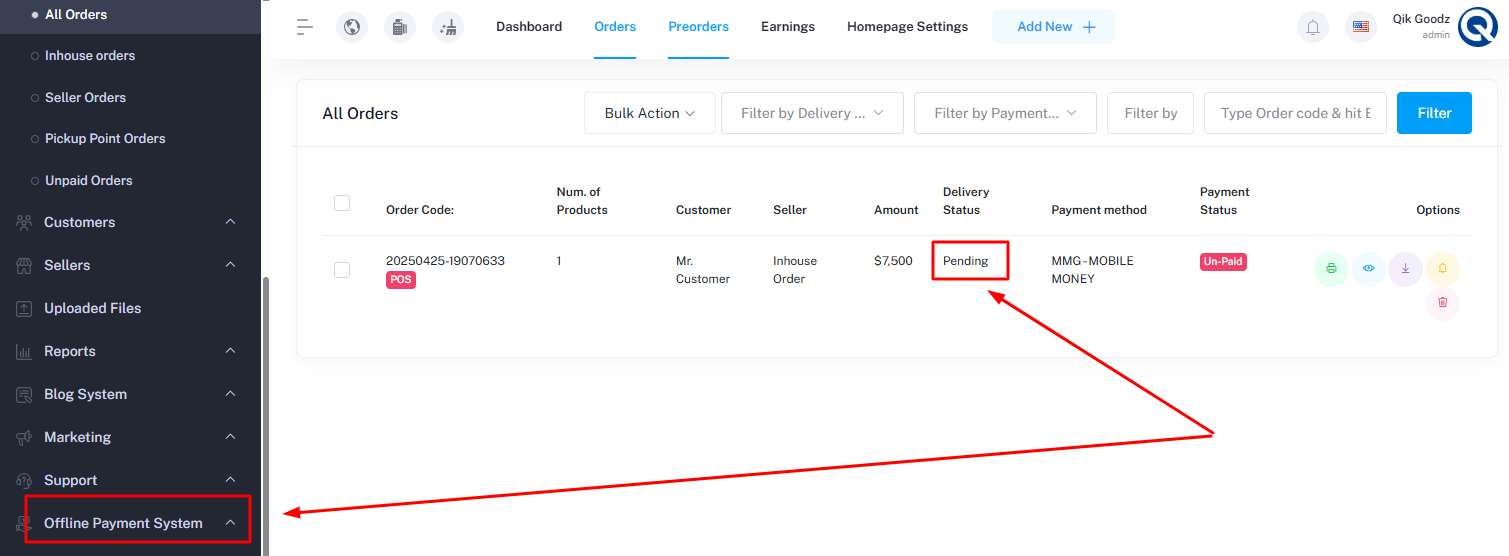Click the blue Filter button
Image resolution: width=1509 pixels, height=556 pixels.
pos(1434,113)
